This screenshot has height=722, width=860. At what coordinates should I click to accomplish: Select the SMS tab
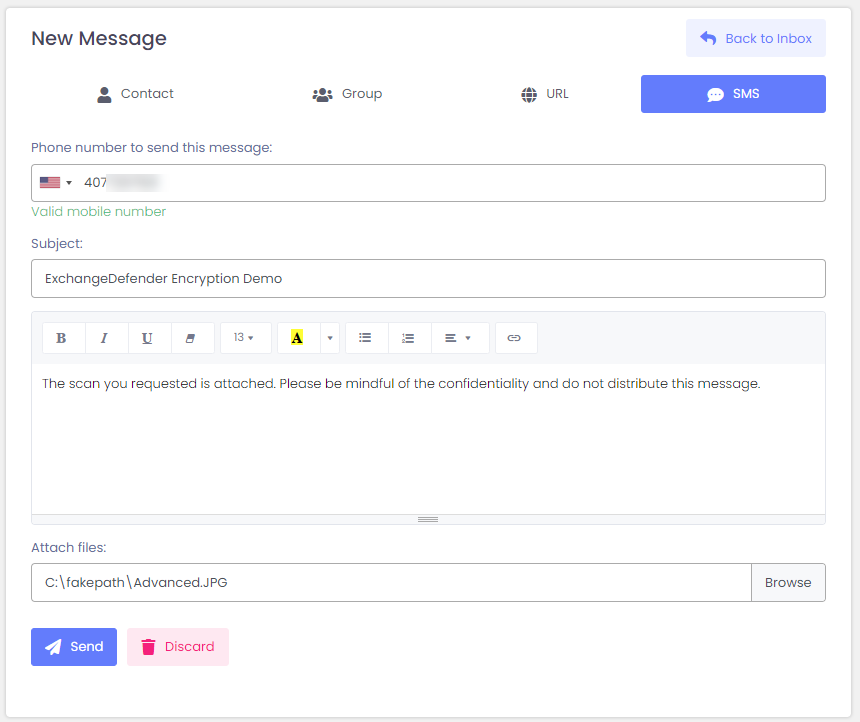click(x=733, y=94)
